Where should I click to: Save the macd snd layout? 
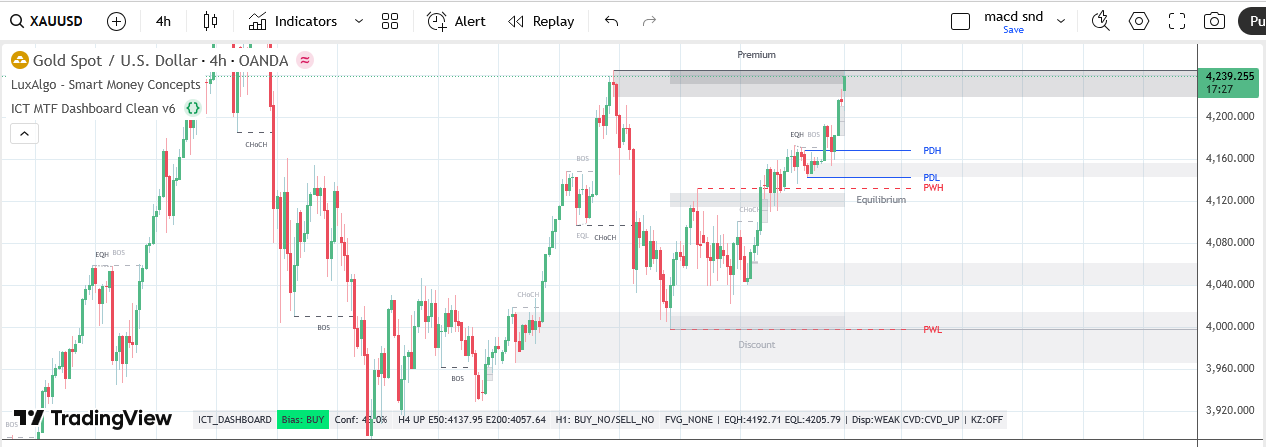tap(1013, 30)
